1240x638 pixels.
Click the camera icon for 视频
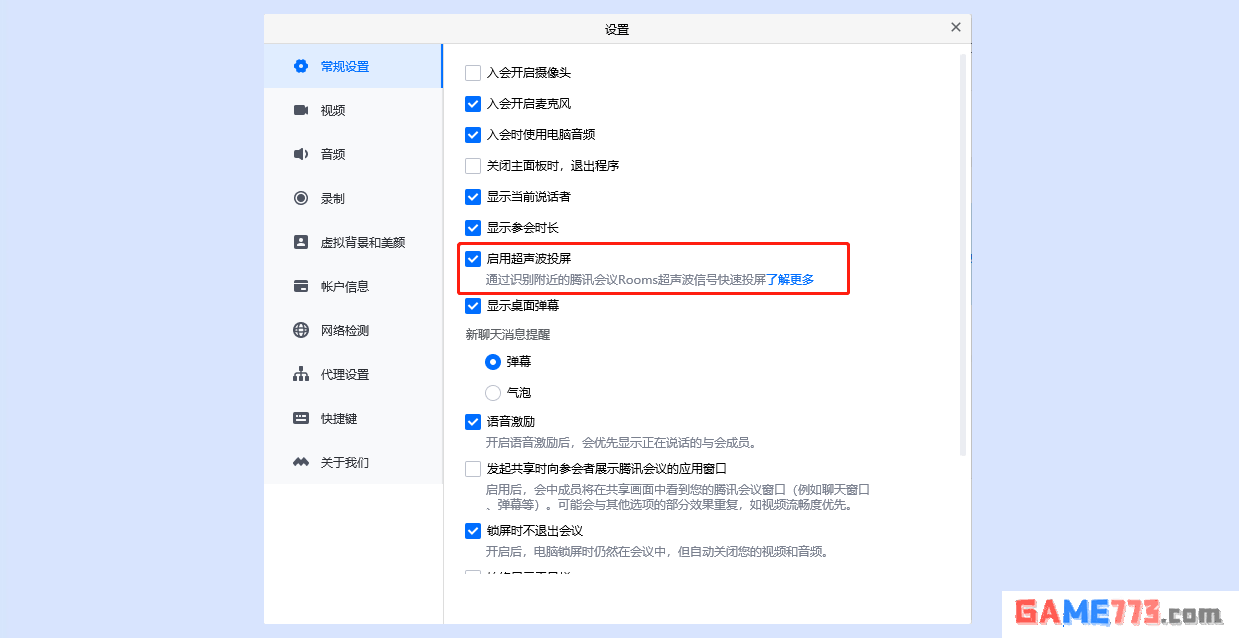click(x=300, y=110)
